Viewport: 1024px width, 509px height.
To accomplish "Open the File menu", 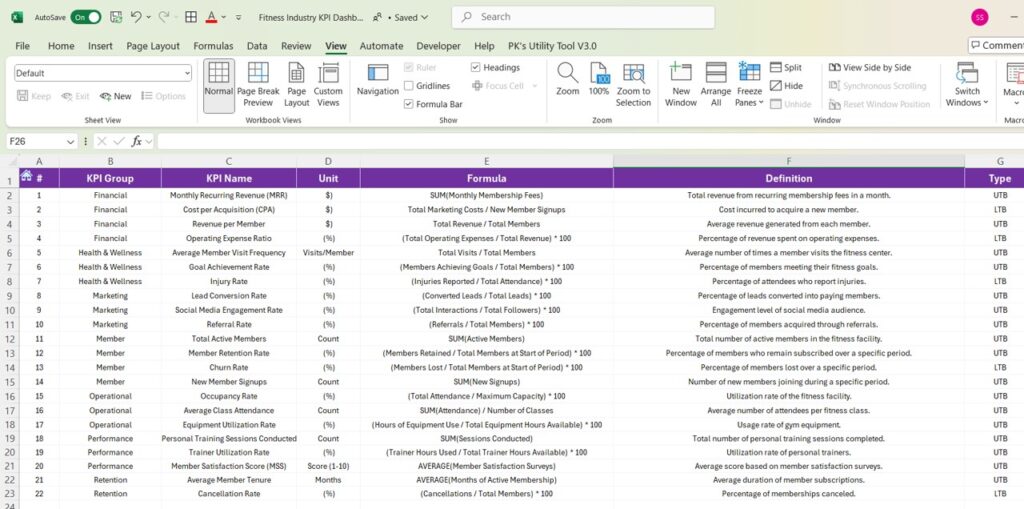I will coord(22,46).
